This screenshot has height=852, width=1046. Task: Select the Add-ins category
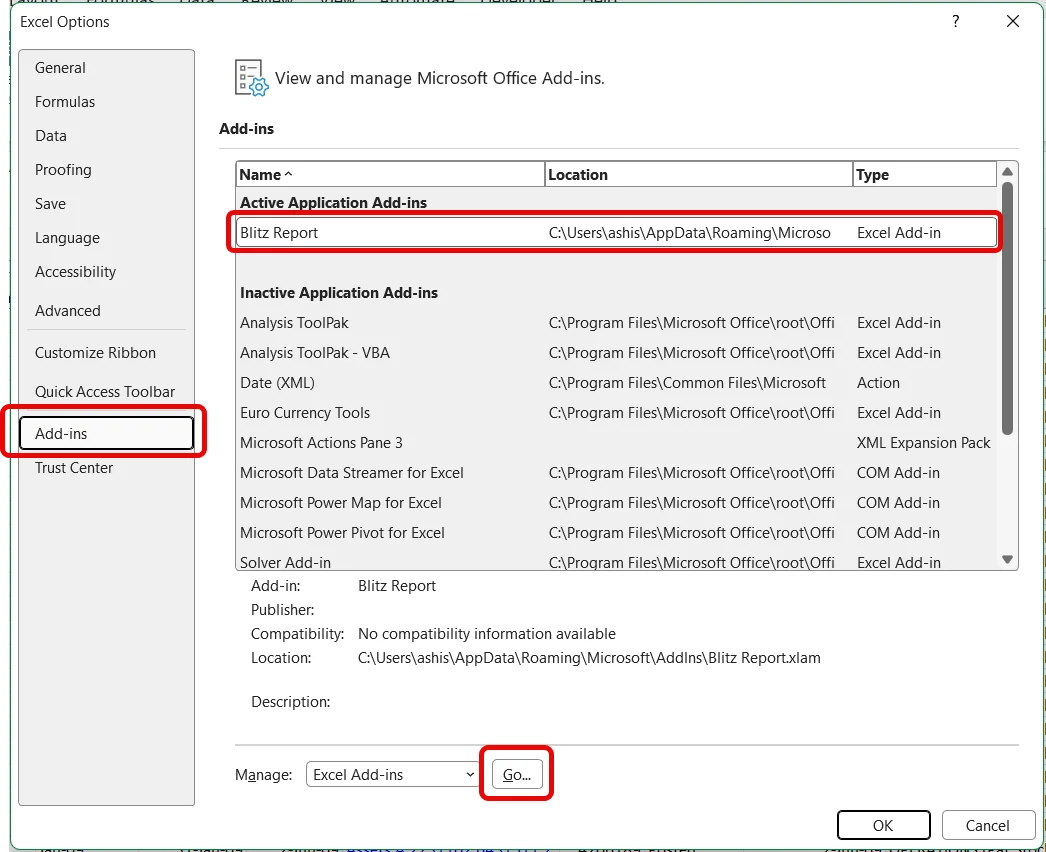coord(106,434)
